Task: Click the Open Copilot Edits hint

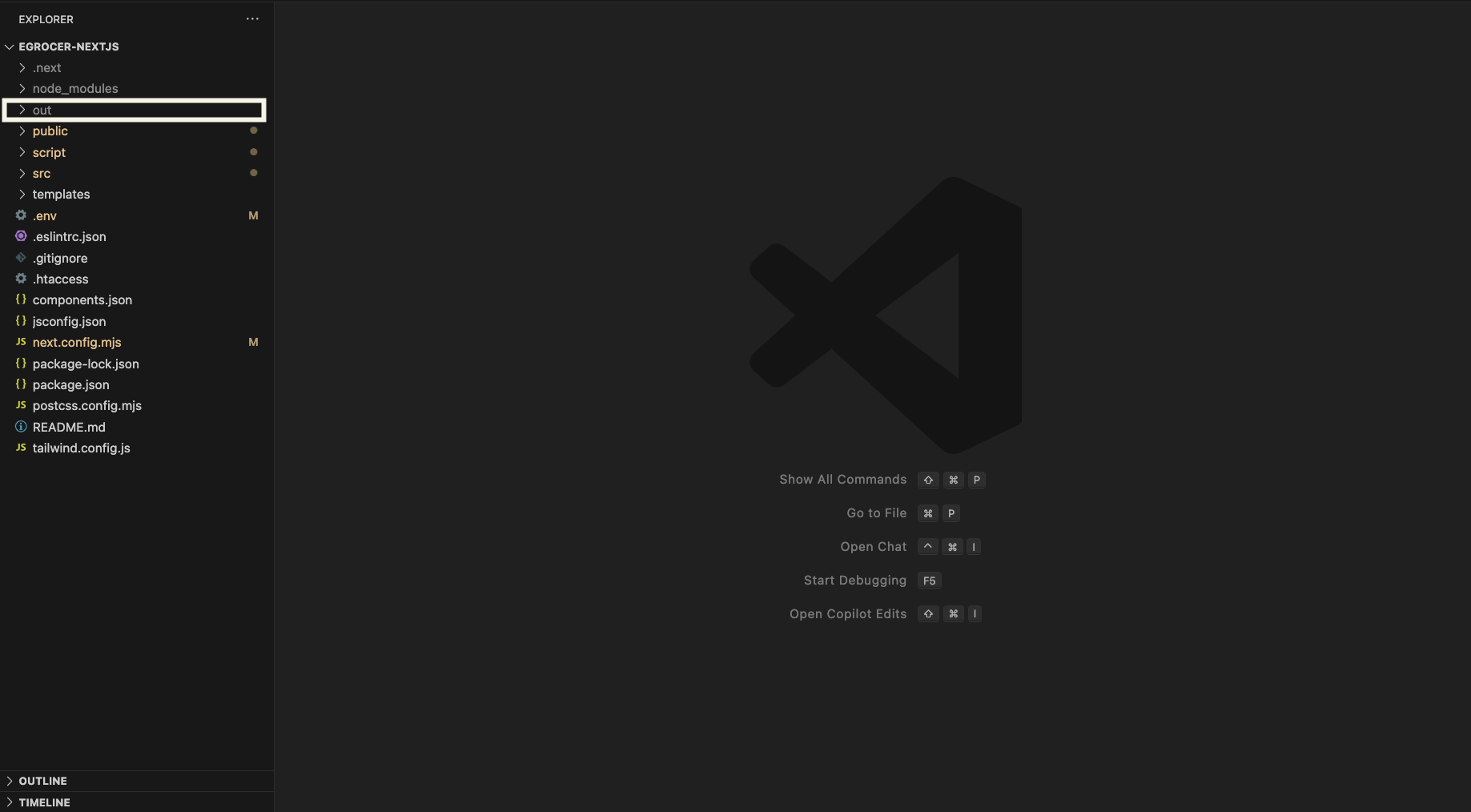Action: point(848,613)
